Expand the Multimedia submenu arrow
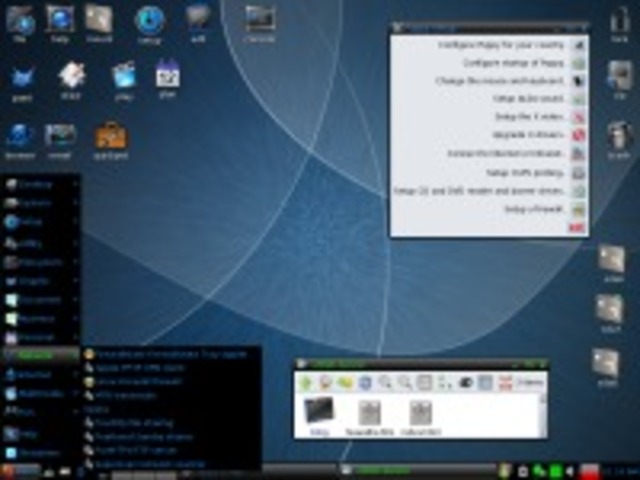Screen dimensions: 640x480 click(x=76, y=393)
